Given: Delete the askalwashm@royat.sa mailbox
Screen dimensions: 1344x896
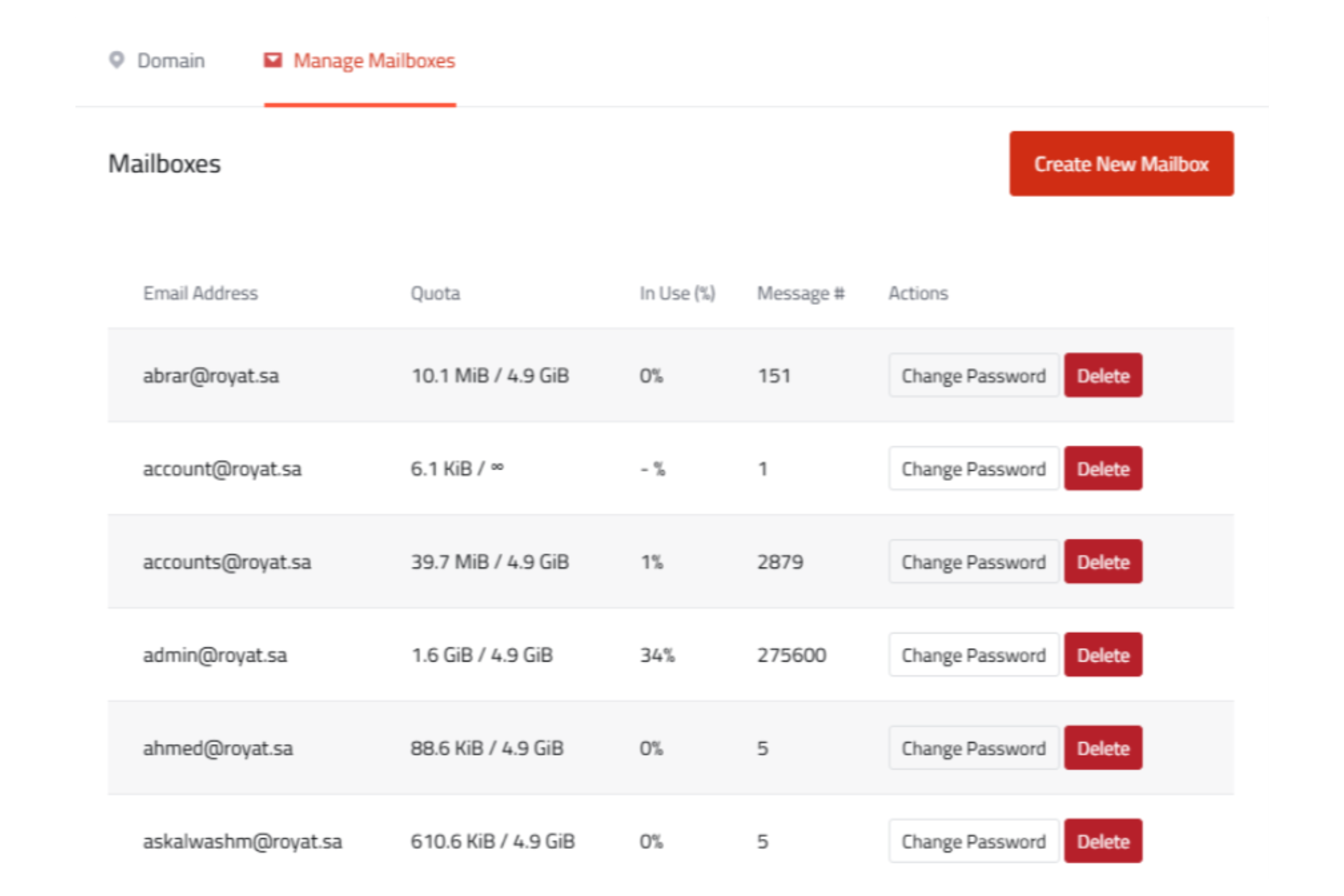Looking at the screenshot, I should point(1103,842).
